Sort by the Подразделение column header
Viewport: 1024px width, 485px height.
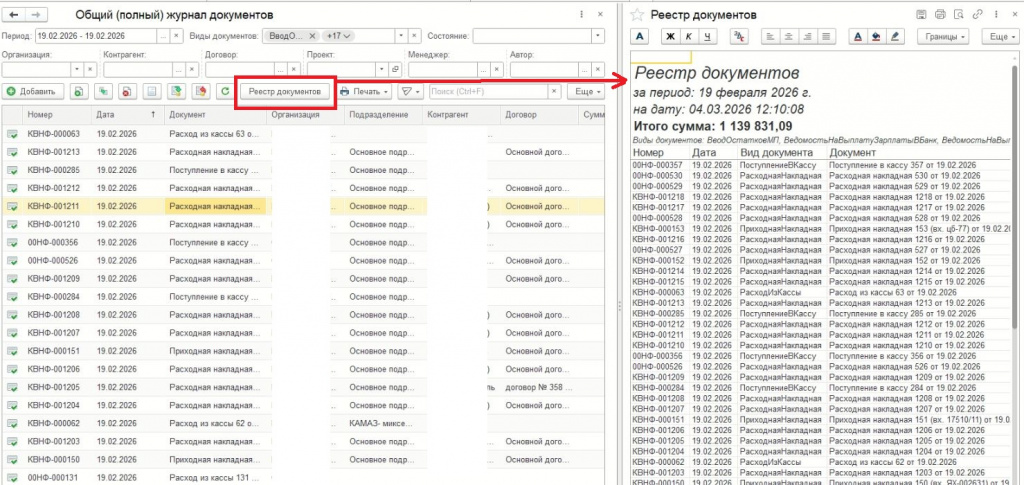coord(383,114)
